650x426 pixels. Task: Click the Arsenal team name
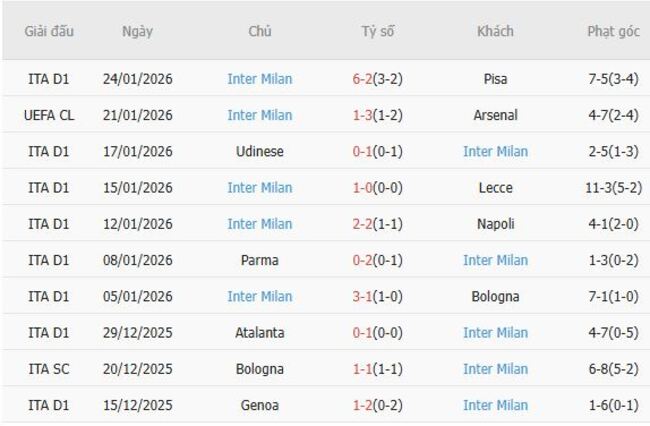pos(495,115)
